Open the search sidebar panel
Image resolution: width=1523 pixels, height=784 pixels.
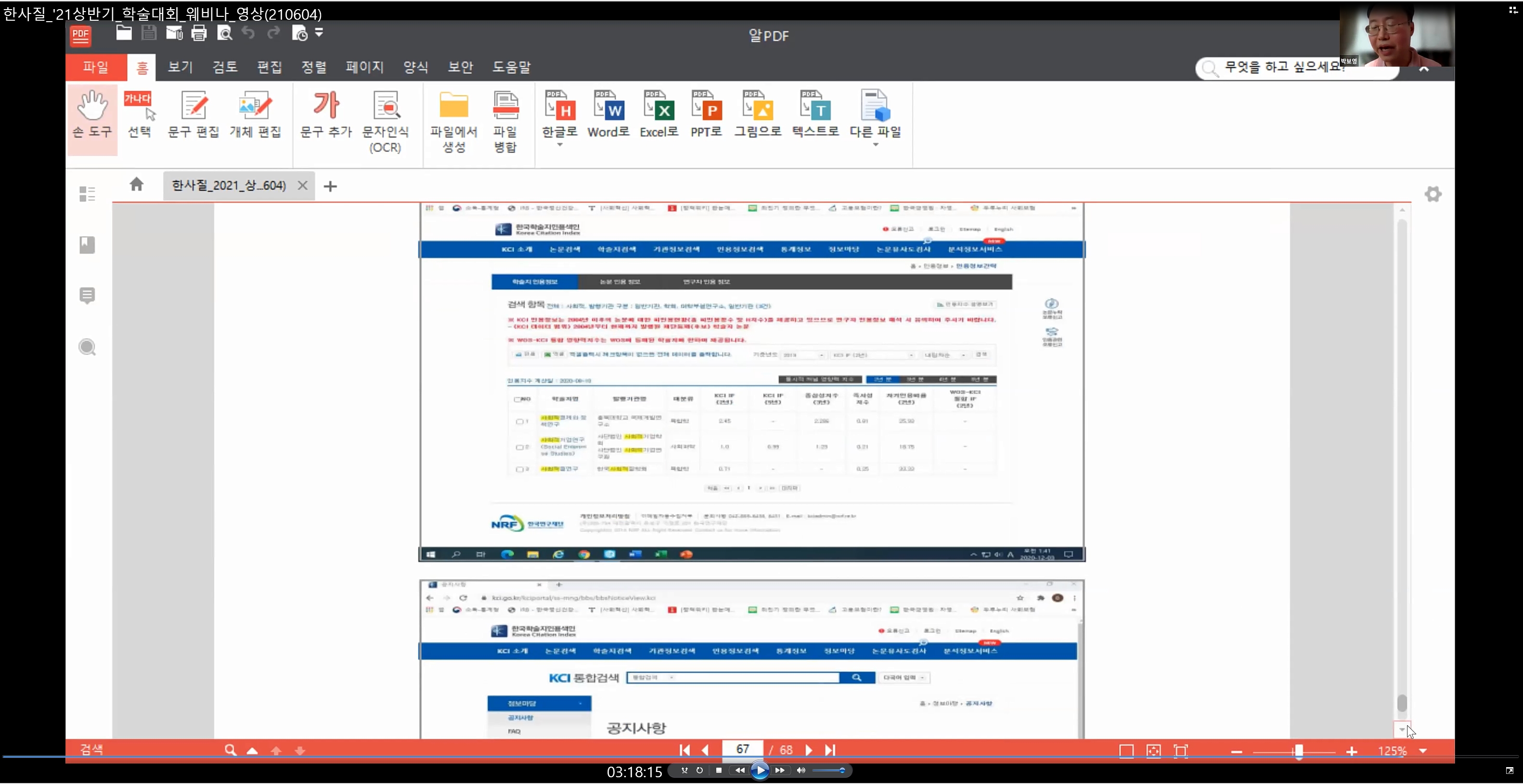coord(87,347)
